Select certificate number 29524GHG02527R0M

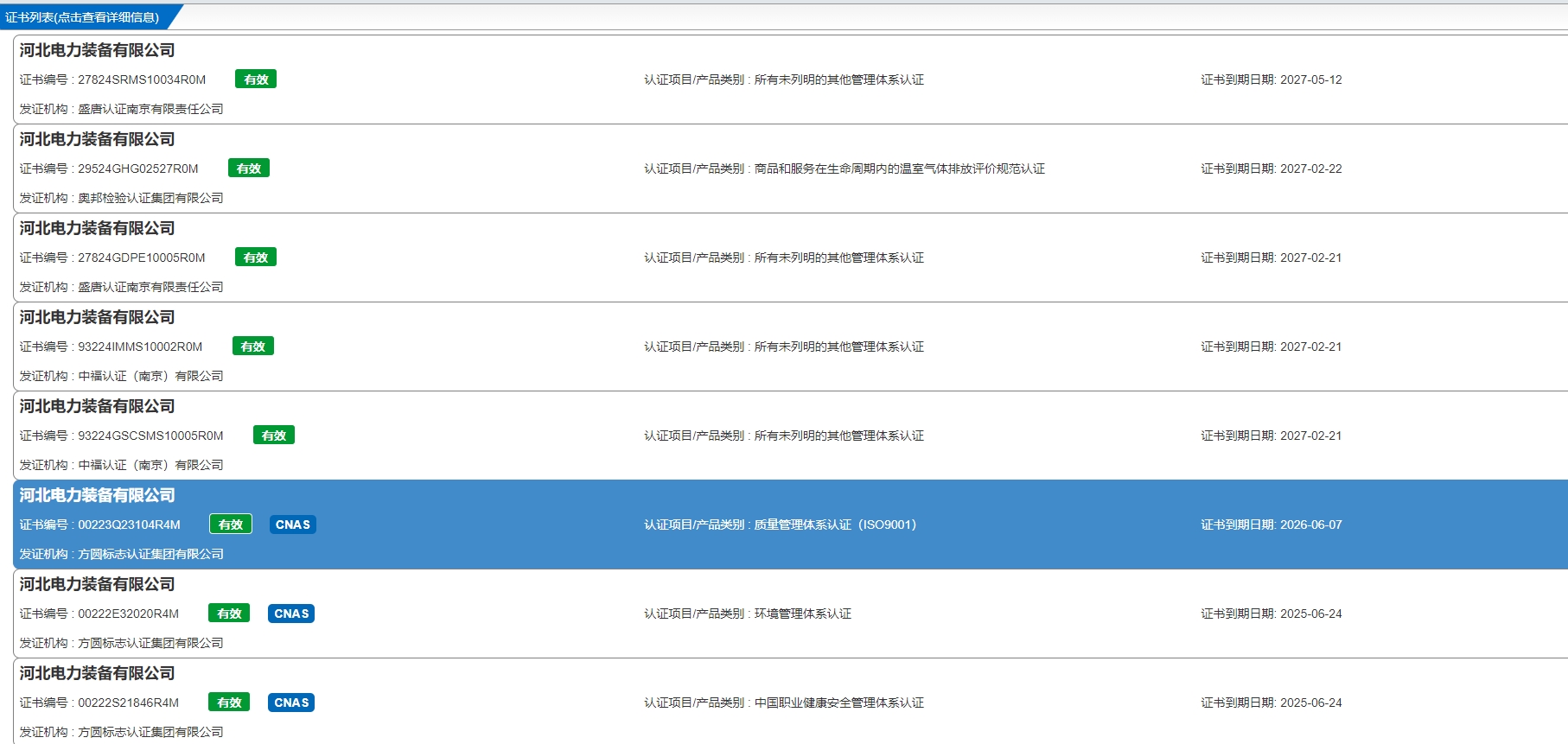(138, 169)
